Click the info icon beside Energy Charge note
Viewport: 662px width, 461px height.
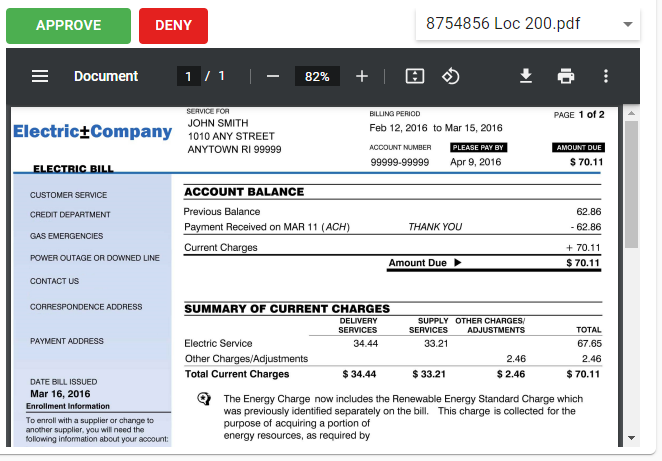click(204, 399)
